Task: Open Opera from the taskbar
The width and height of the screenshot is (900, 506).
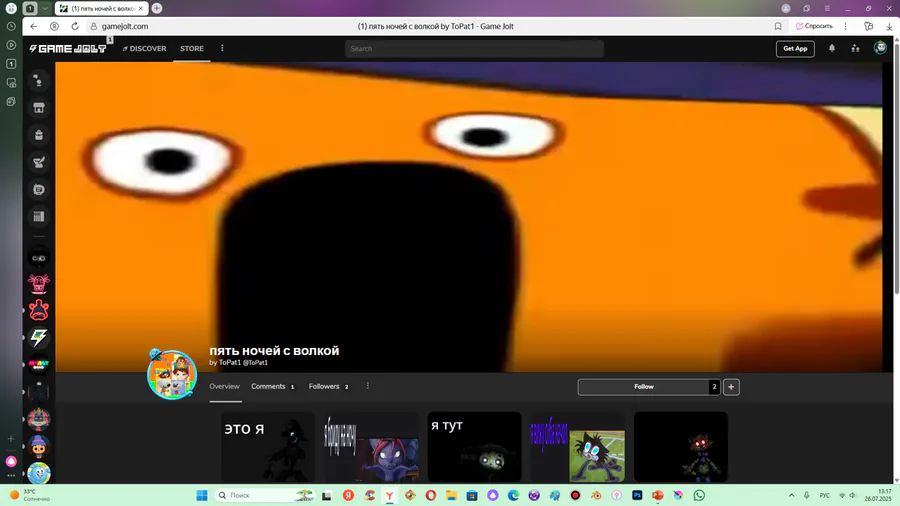Action: [430, 495]
